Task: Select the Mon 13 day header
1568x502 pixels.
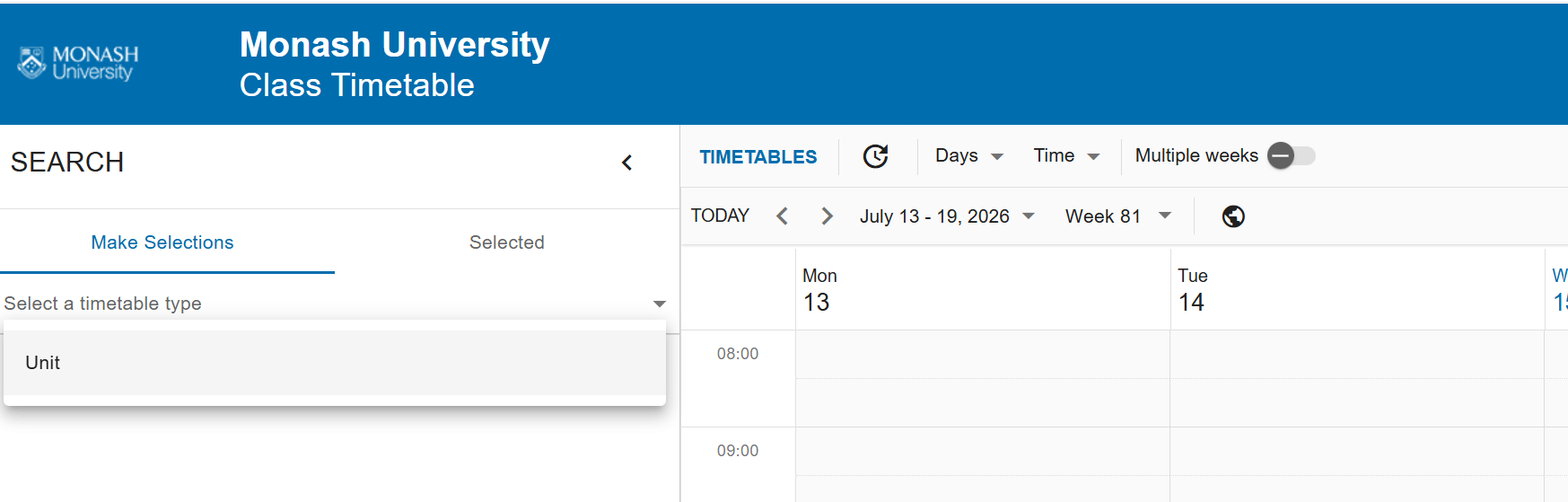Action: coord(983,289)
